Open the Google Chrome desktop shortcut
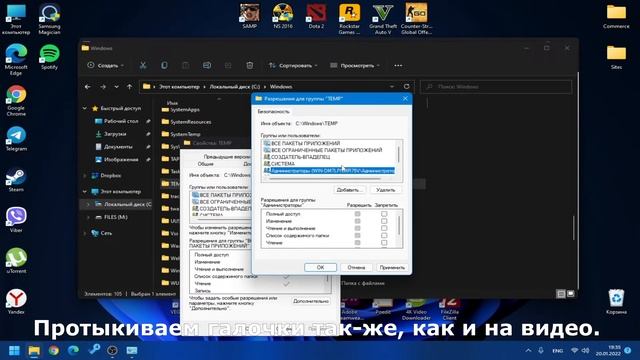 pyautogui.click(x=16, y=100)
